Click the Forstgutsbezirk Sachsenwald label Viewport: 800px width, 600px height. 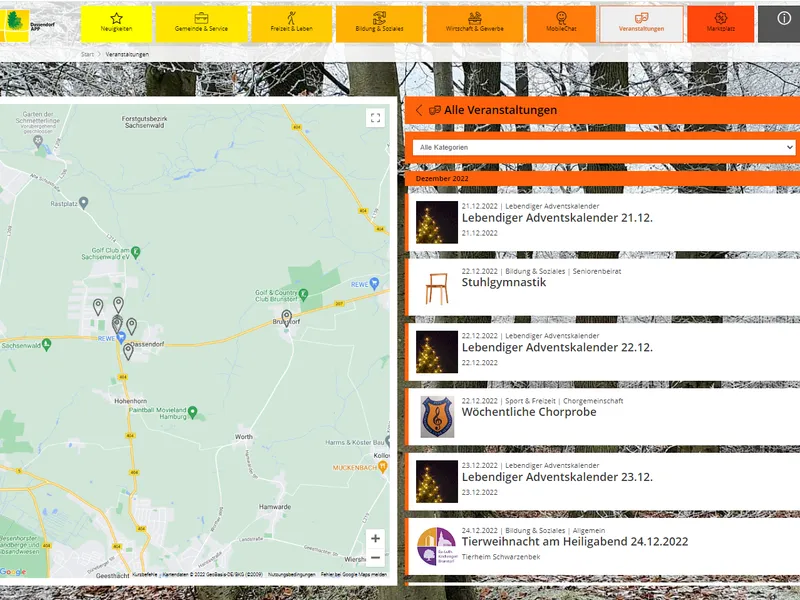pyautogui.click(x=144, y=122)
